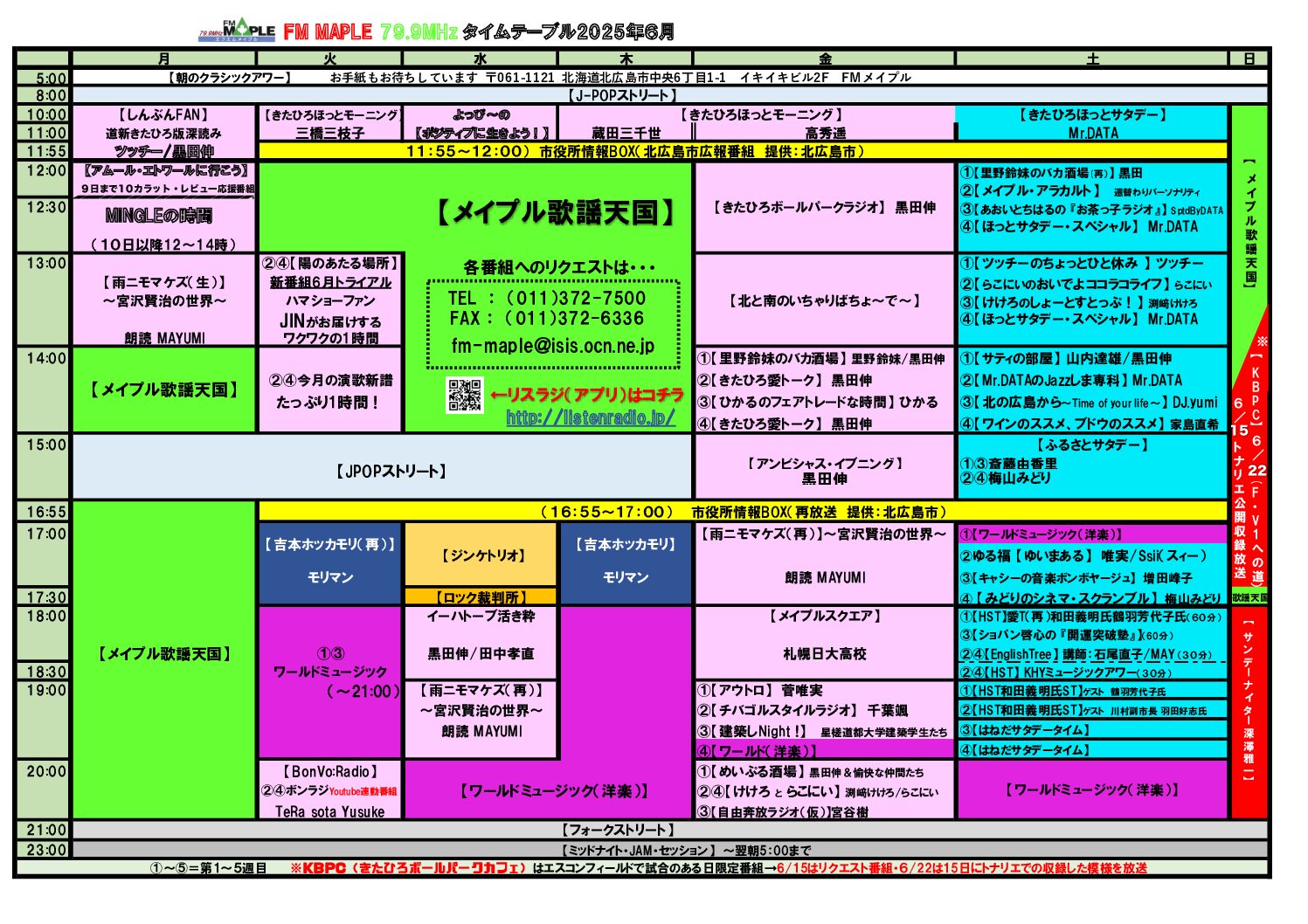This screenshot has height=924, width=1308.
Task: Click the Tuesday ワールドミュージック (~21:00) block
Action: coord(330,681)
